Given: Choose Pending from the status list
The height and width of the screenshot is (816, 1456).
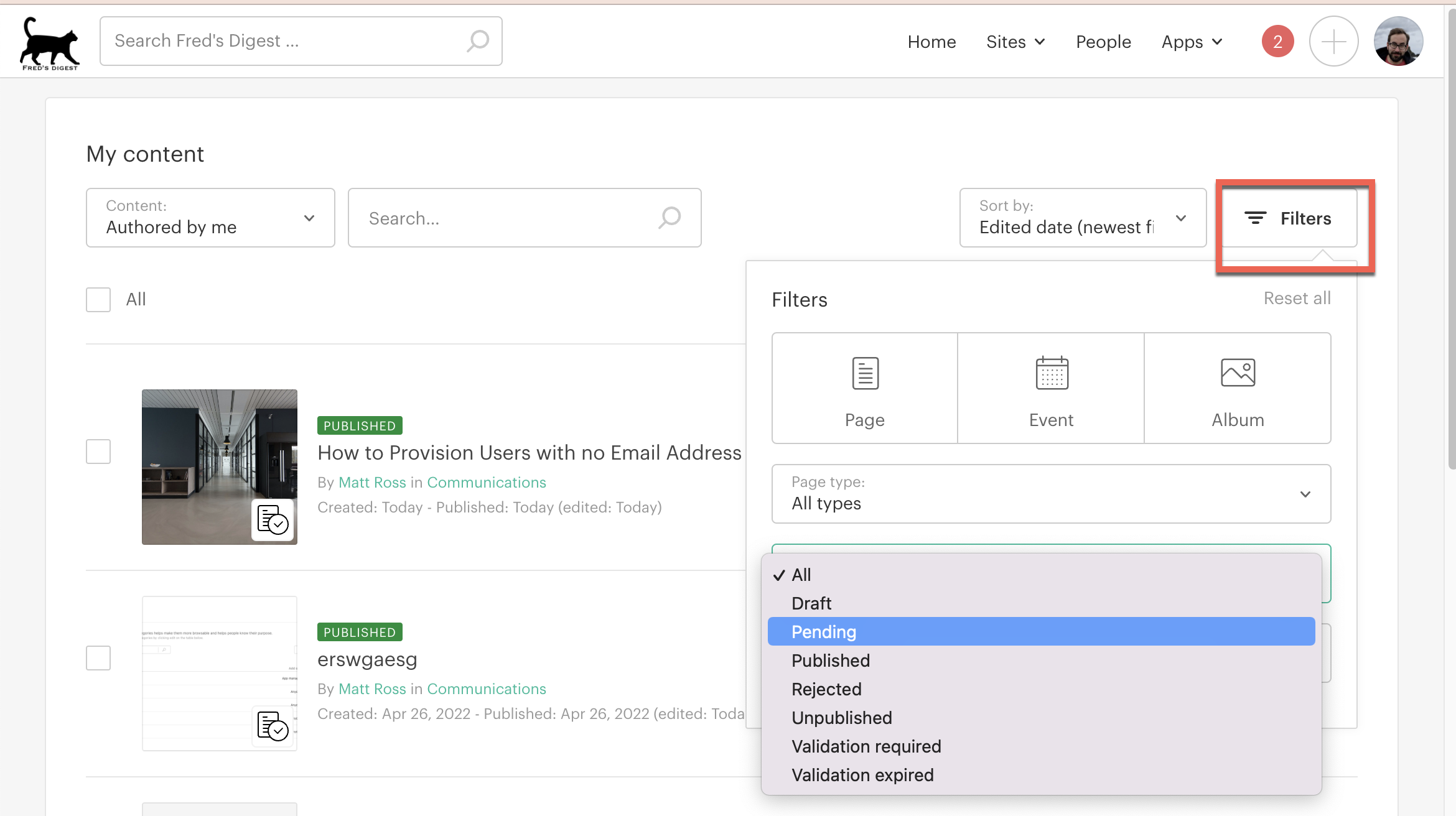Looking at the screenshot, I should [x=824, y=632].
